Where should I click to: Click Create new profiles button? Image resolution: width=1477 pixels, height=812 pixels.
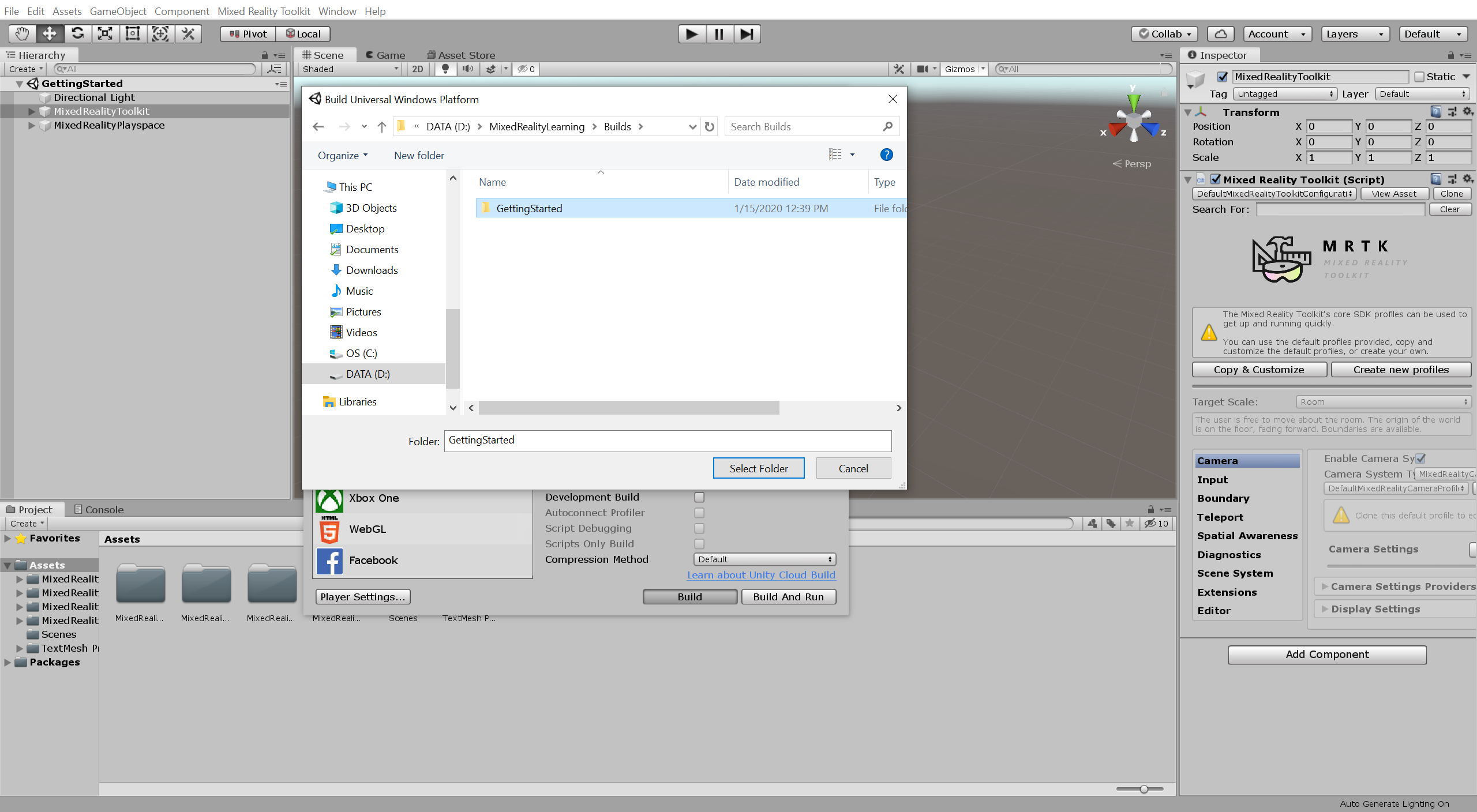tap(1401, 370)
